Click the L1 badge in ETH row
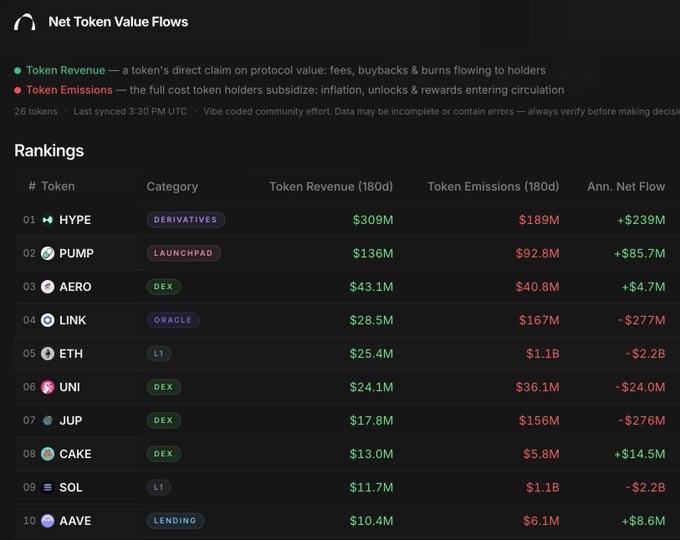 coord(159,353)
